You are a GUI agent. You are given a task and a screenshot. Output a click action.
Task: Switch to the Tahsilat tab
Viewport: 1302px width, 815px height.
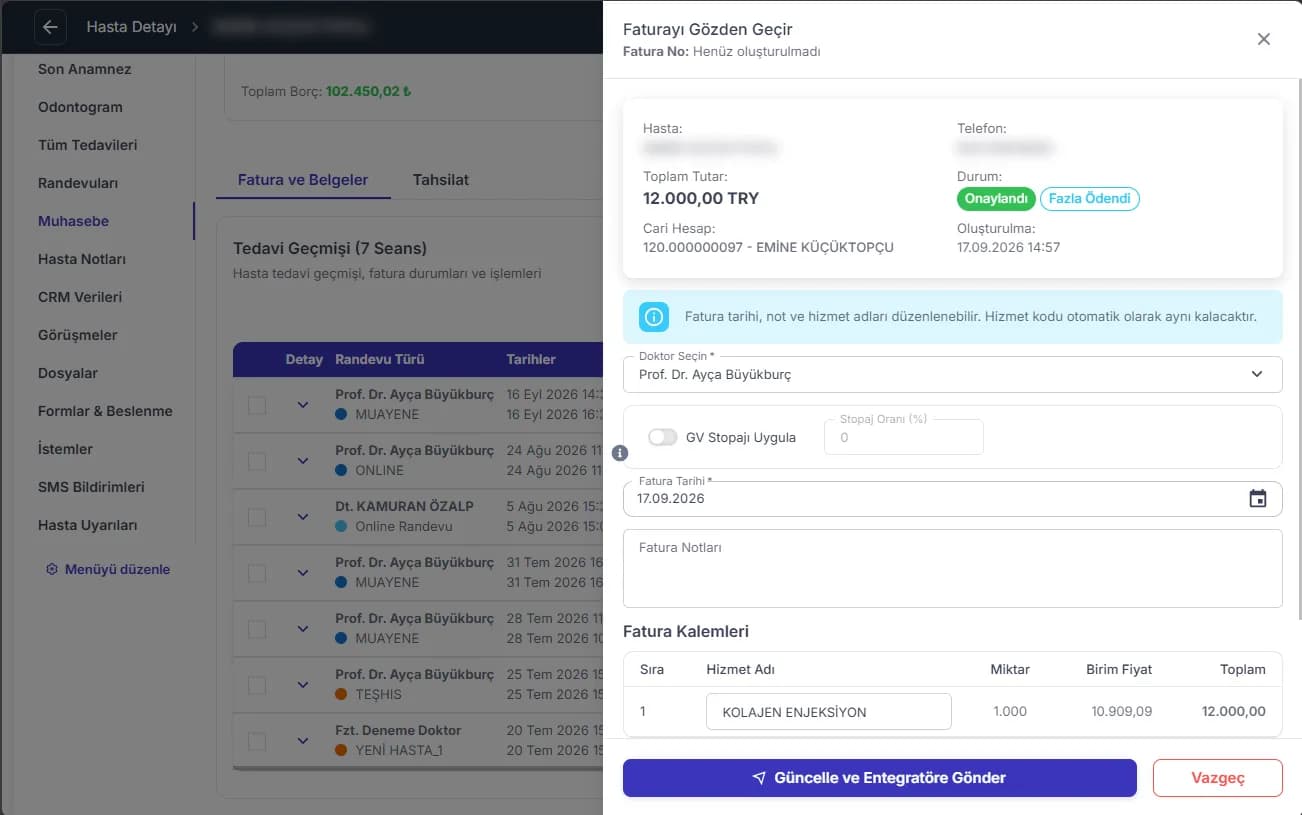tap(441, 180)
